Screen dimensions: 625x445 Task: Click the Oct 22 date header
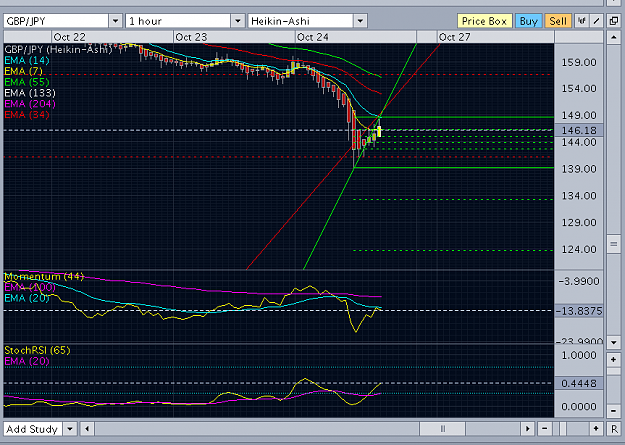tap(69, 37)
